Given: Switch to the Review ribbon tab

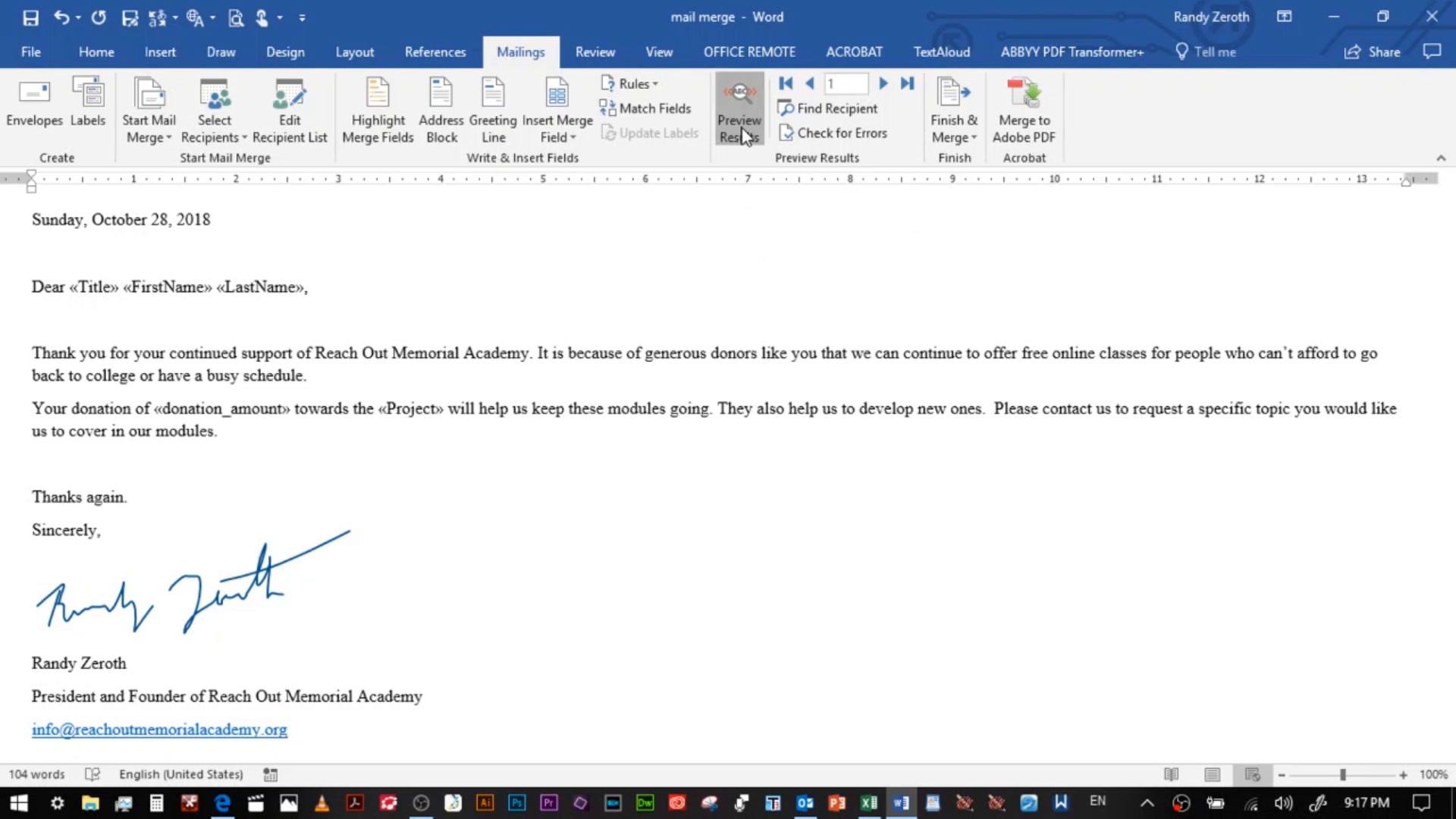Looking at the screenshot, I should tap(595, 52).
